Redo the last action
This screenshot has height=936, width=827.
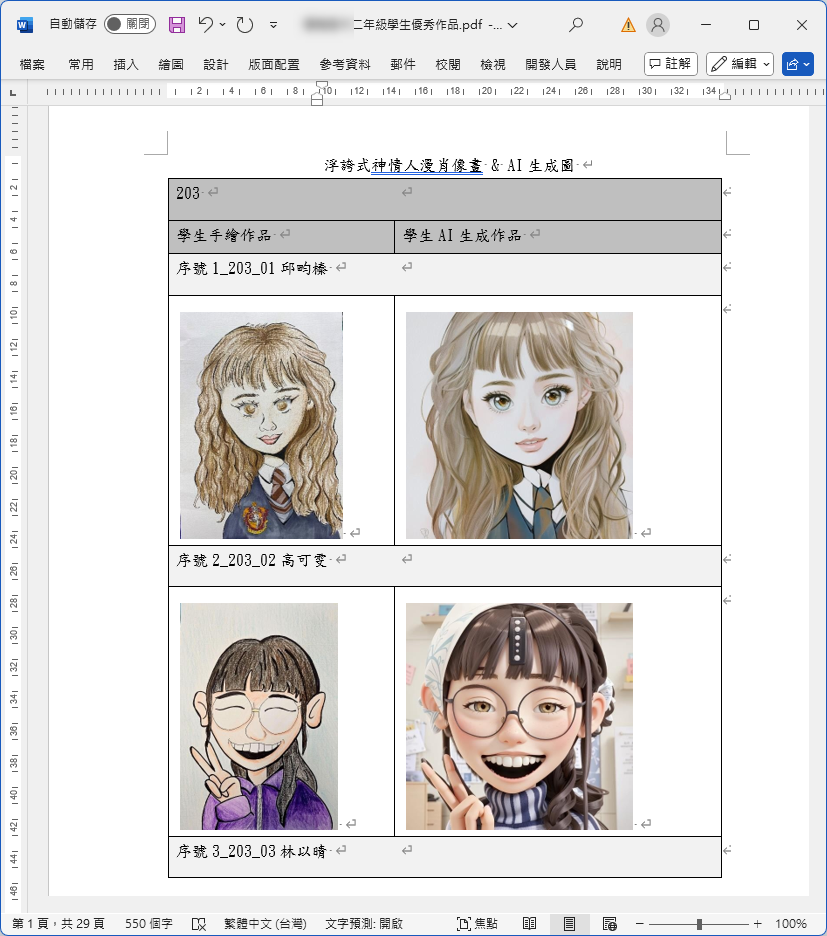coord(245,24)
